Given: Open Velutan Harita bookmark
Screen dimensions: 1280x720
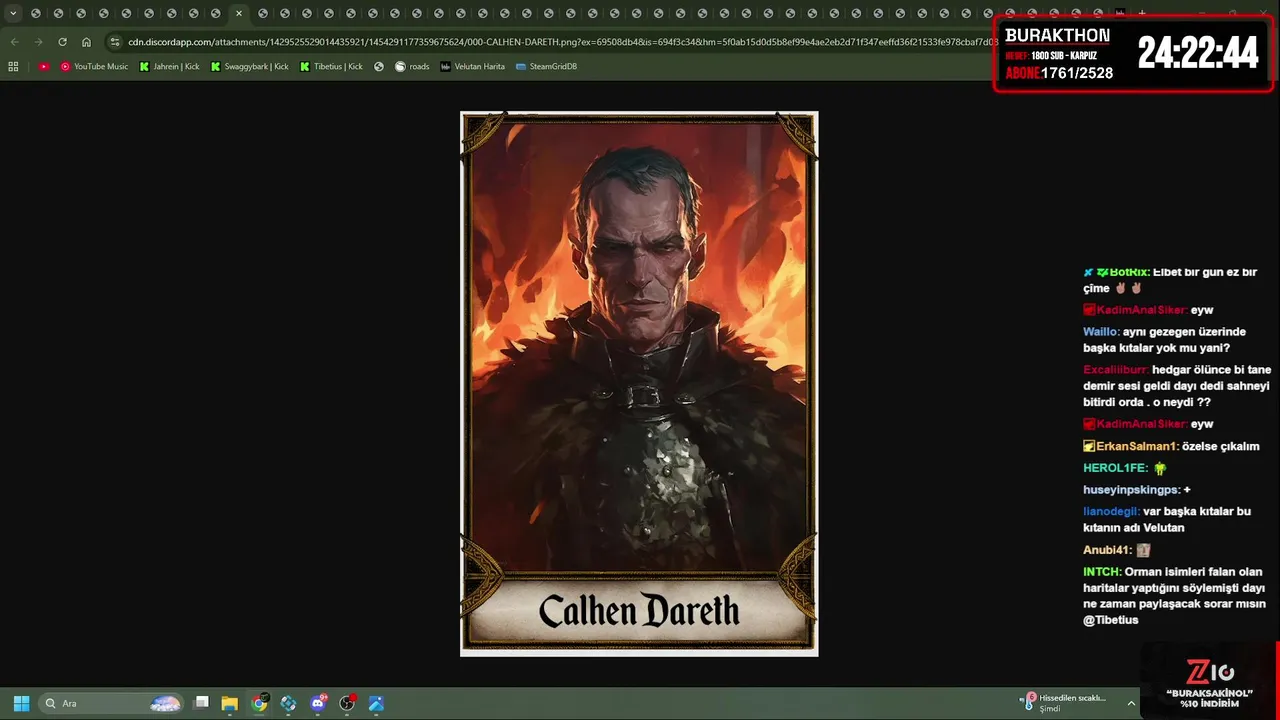Looking at the screenshot, I should 472,66.
